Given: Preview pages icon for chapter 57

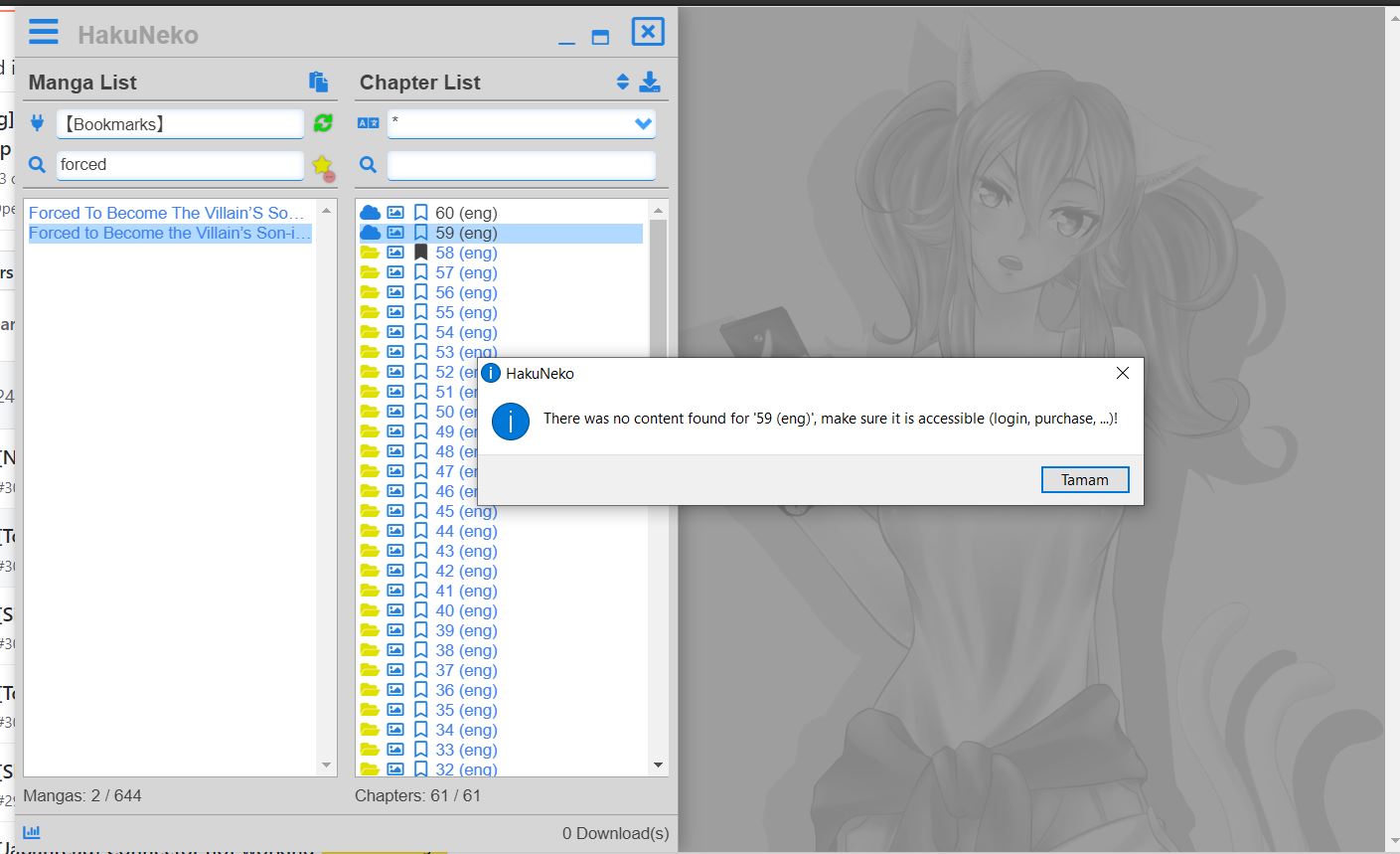Looking at the screenshot, I should coord(395,272).
